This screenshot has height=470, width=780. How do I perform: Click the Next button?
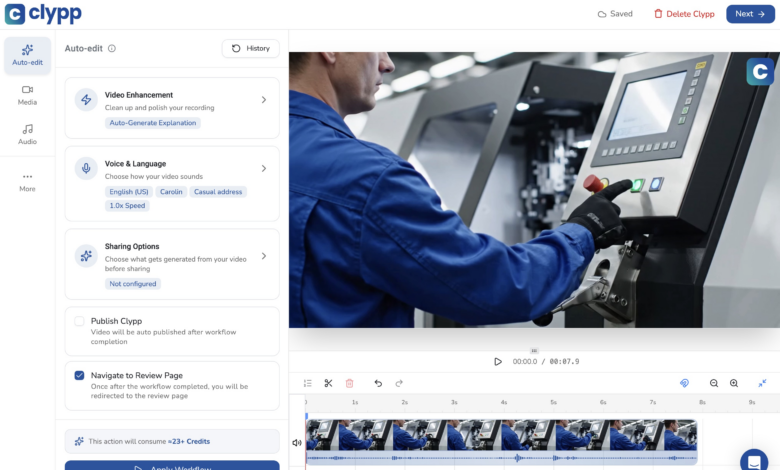click(750, 14)
